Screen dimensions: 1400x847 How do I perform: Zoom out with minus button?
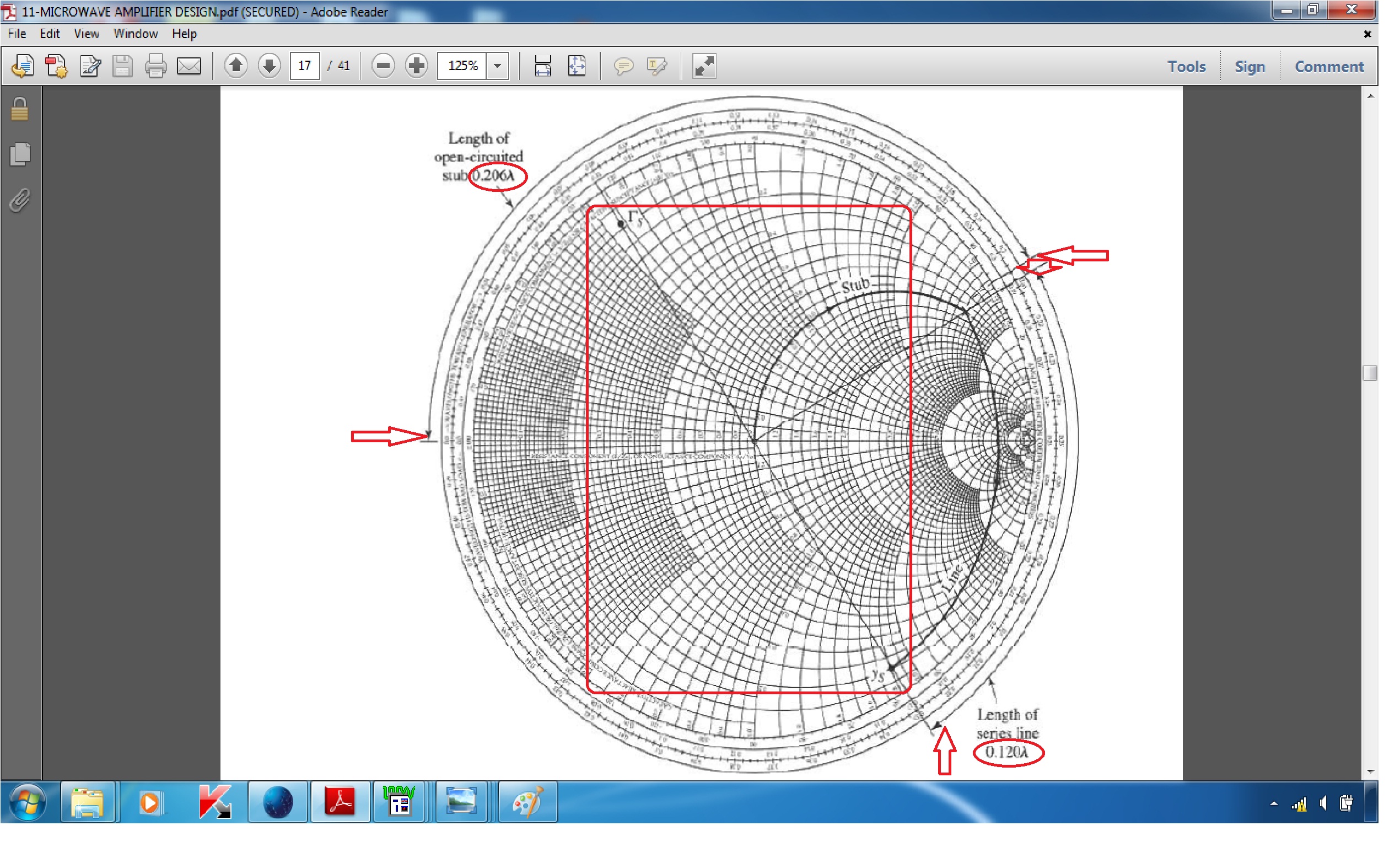[x=384, y=66]
